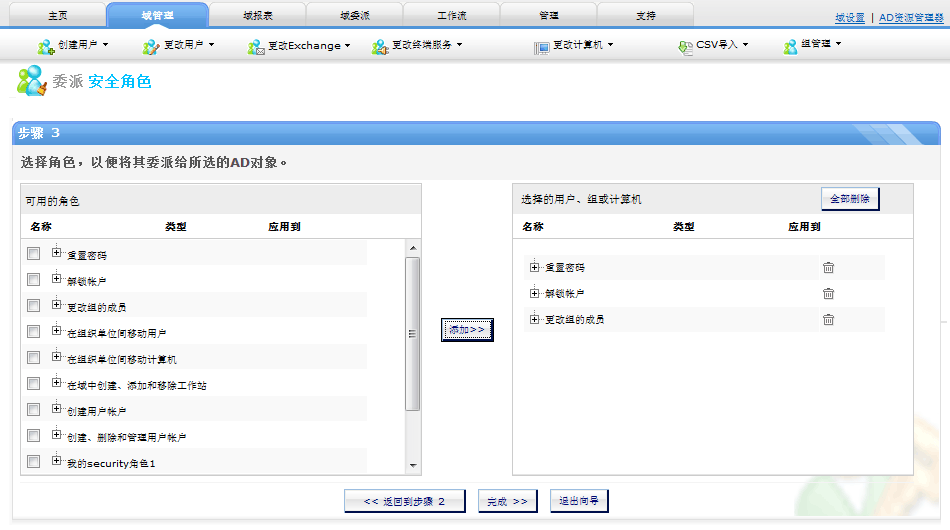Delete selected 重置密码 role with trash icon
This screenshot has width=950, height=530.
[828, 267]
